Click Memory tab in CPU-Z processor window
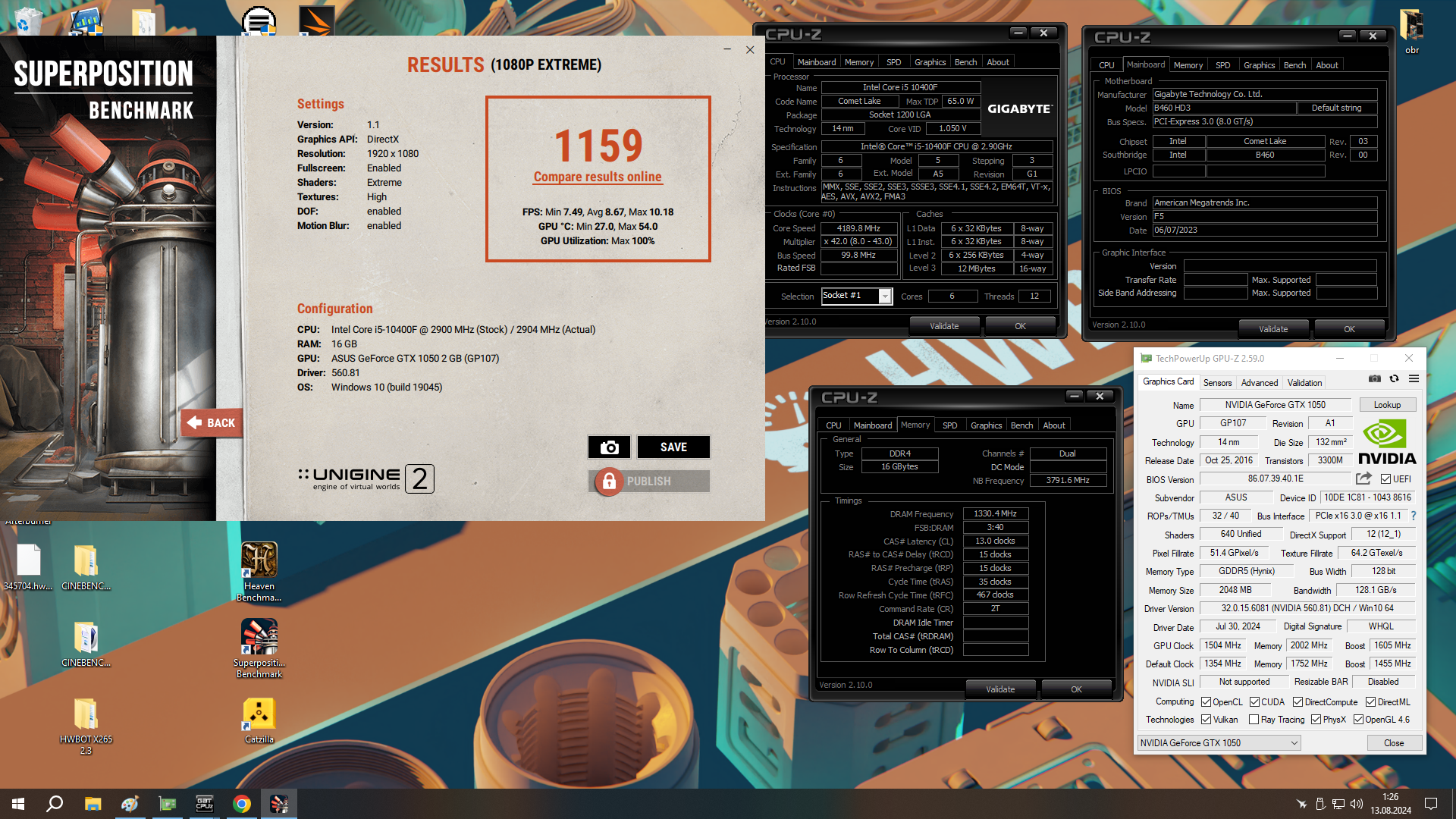 coord(859,62)
